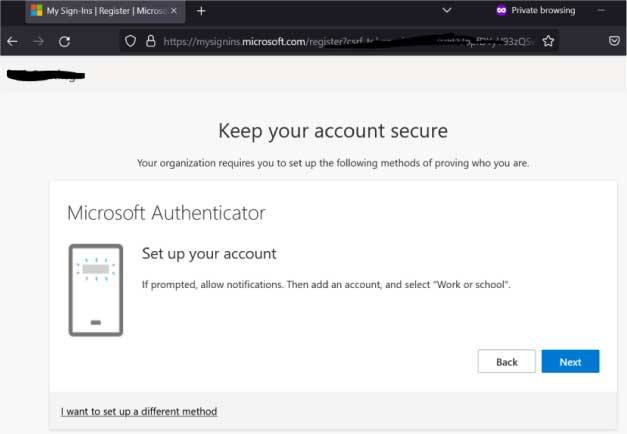The height and width of the screenshot is (434, 627).
Task: Choose 'I want to set up a different method'
Action: [x=139, y=411]
